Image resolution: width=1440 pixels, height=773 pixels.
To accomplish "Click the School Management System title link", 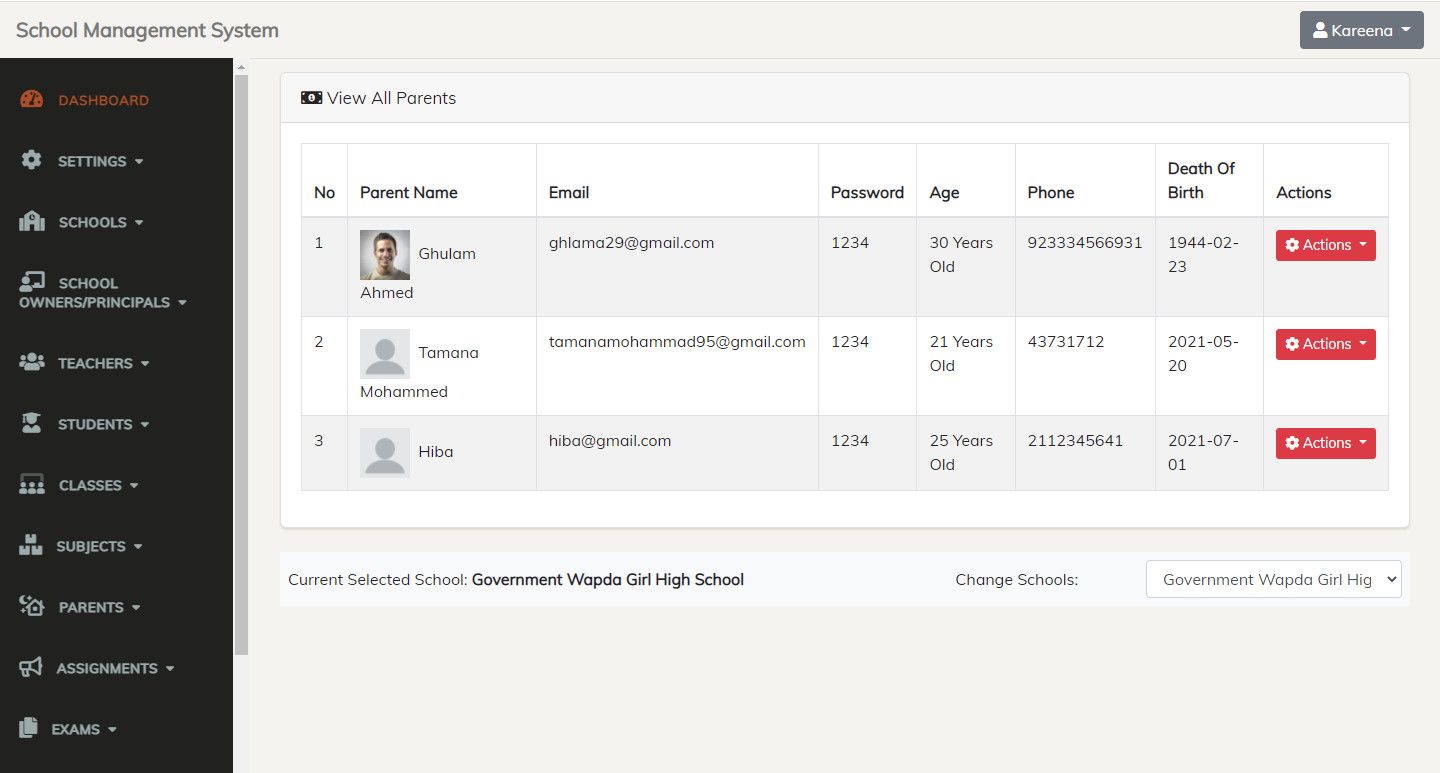I will [147, 30].
